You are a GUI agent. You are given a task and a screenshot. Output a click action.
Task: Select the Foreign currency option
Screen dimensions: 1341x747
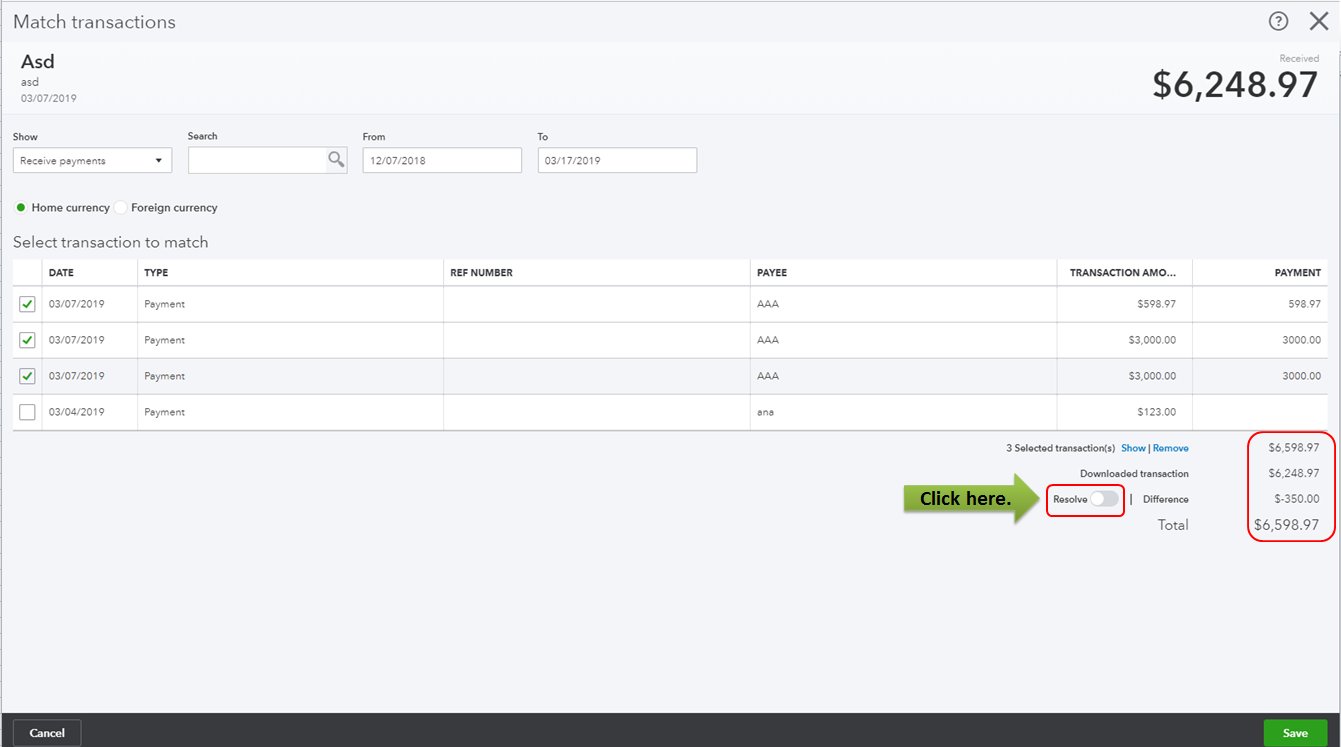coord(120,207)
